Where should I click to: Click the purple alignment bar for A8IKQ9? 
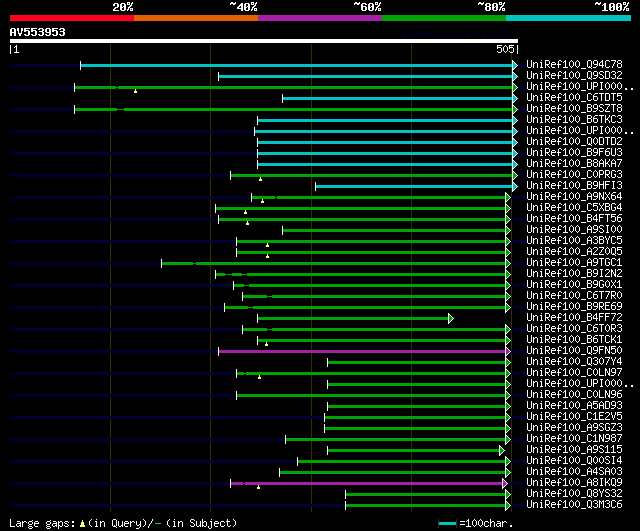pyautogui.click(x=367, y=484)
